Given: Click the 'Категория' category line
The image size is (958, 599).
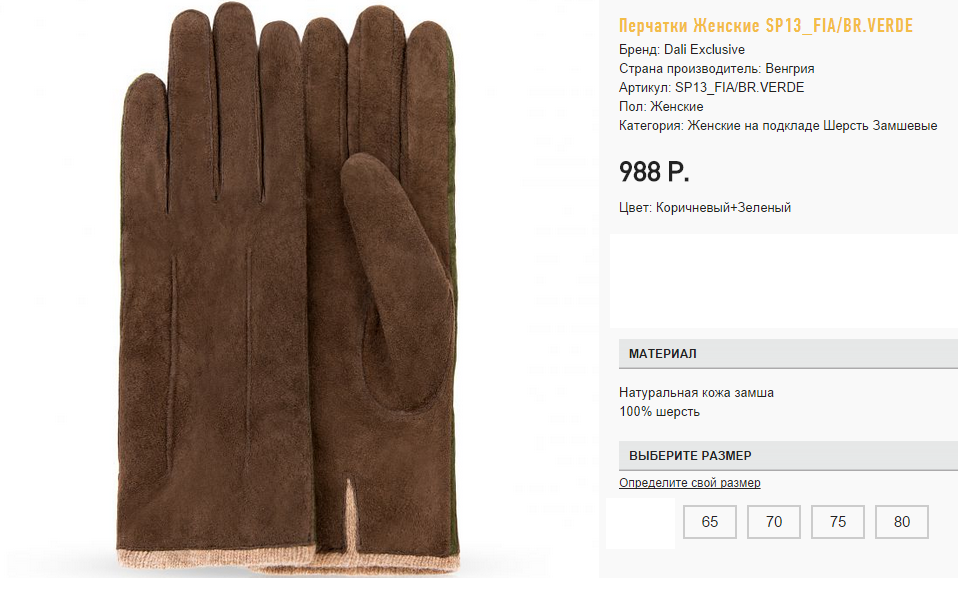Looking at the screenshot, I should coord(778,125).
